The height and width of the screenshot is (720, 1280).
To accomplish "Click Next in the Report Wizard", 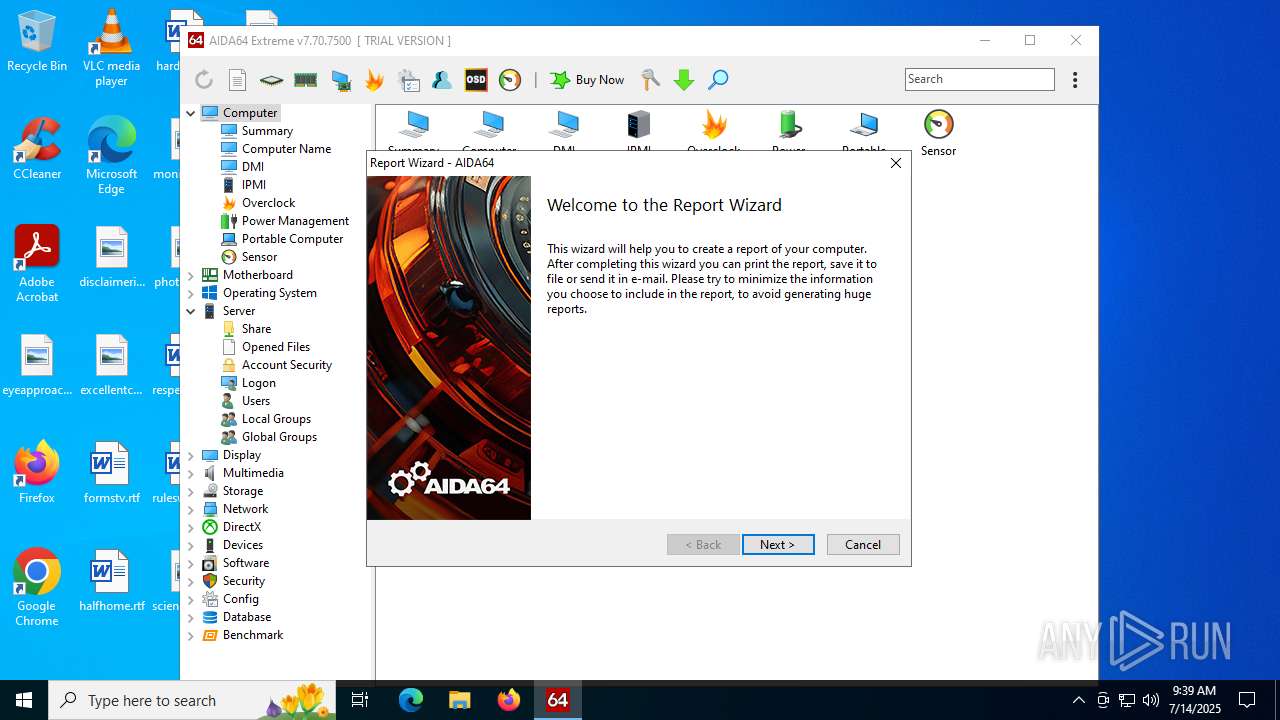I will 778,545.
